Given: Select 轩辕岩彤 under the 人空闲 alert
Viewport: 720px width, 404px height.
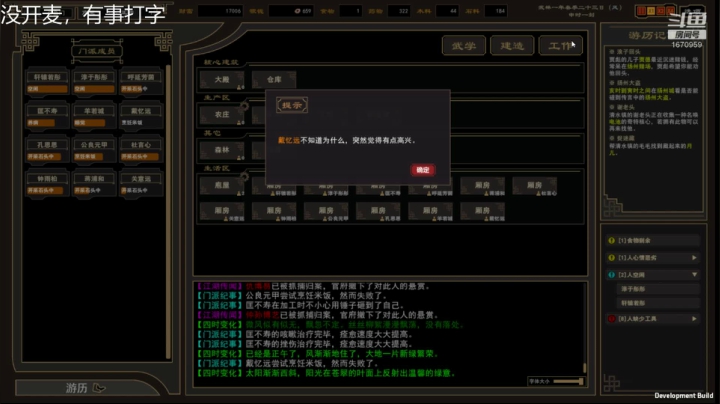Looking at the screenshot, I should [658, 303].
